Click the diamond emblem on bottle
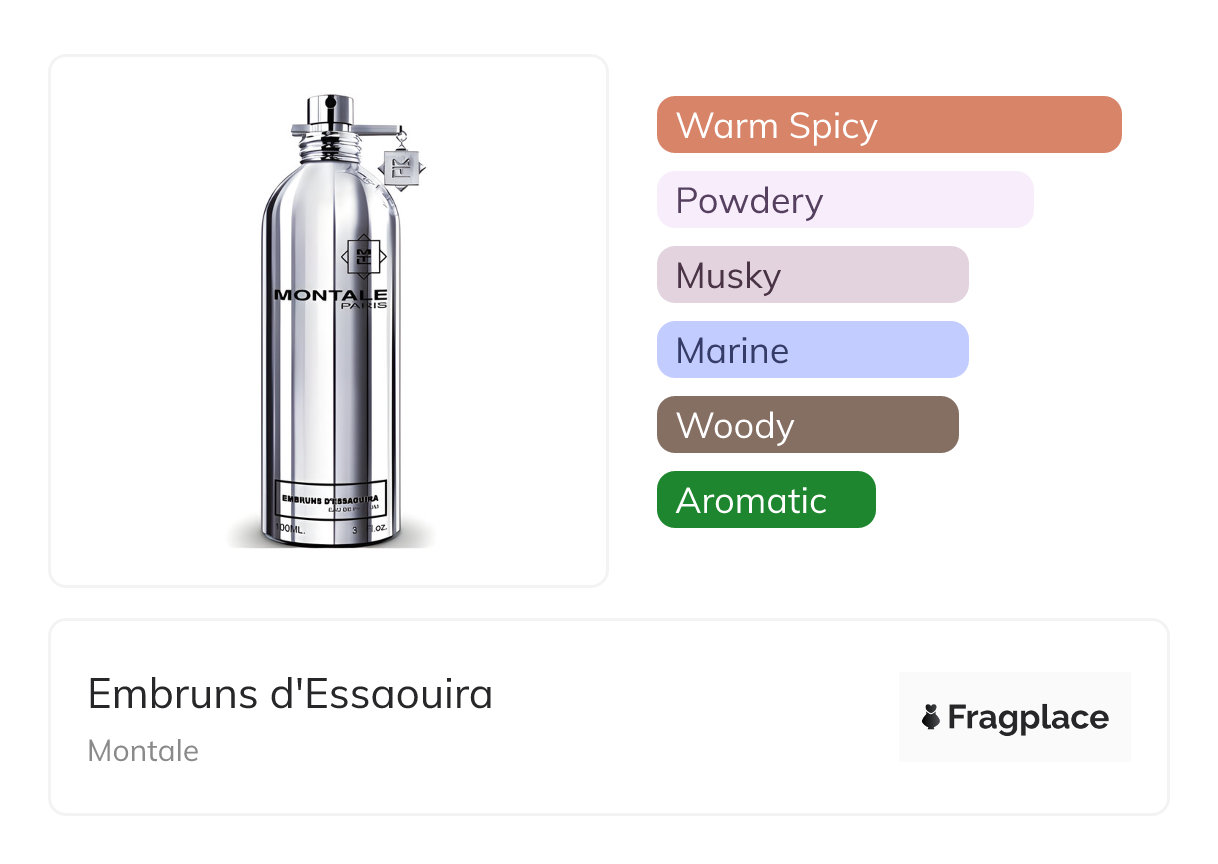Viewport: 1218px width, 864px height. tap(362, 256)
